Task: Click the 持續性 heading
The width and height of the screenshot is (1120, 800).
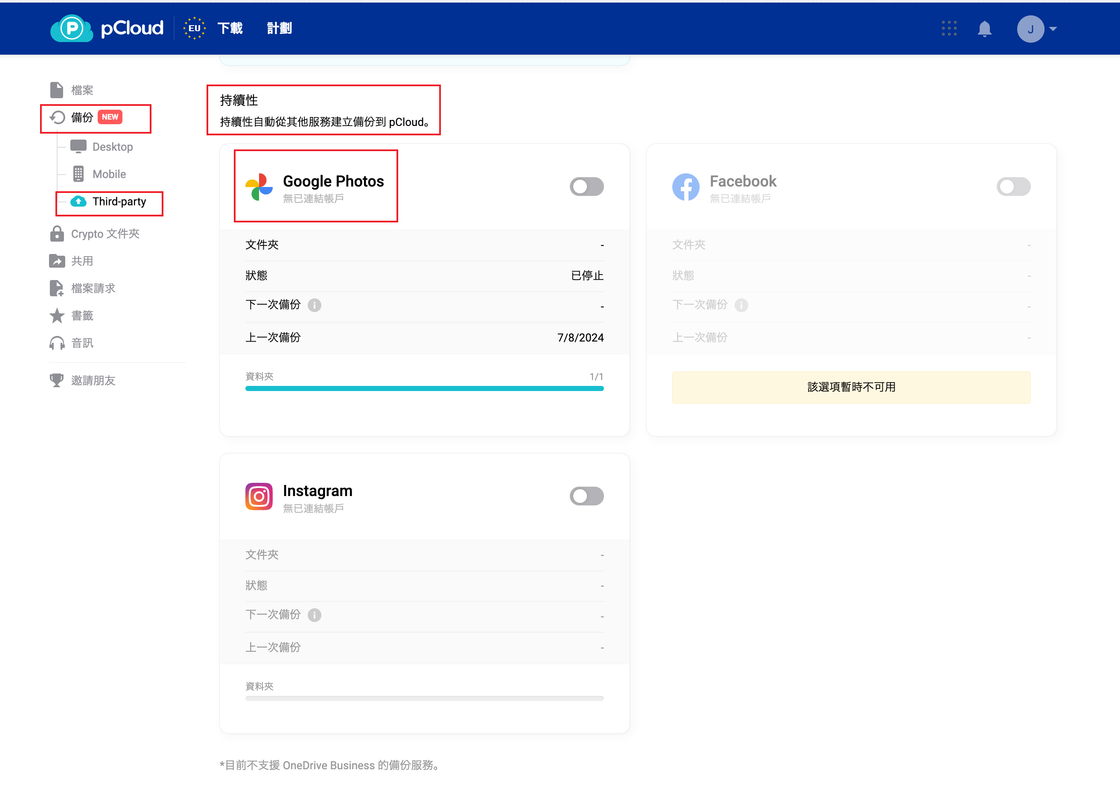Action: pos(239,100)
